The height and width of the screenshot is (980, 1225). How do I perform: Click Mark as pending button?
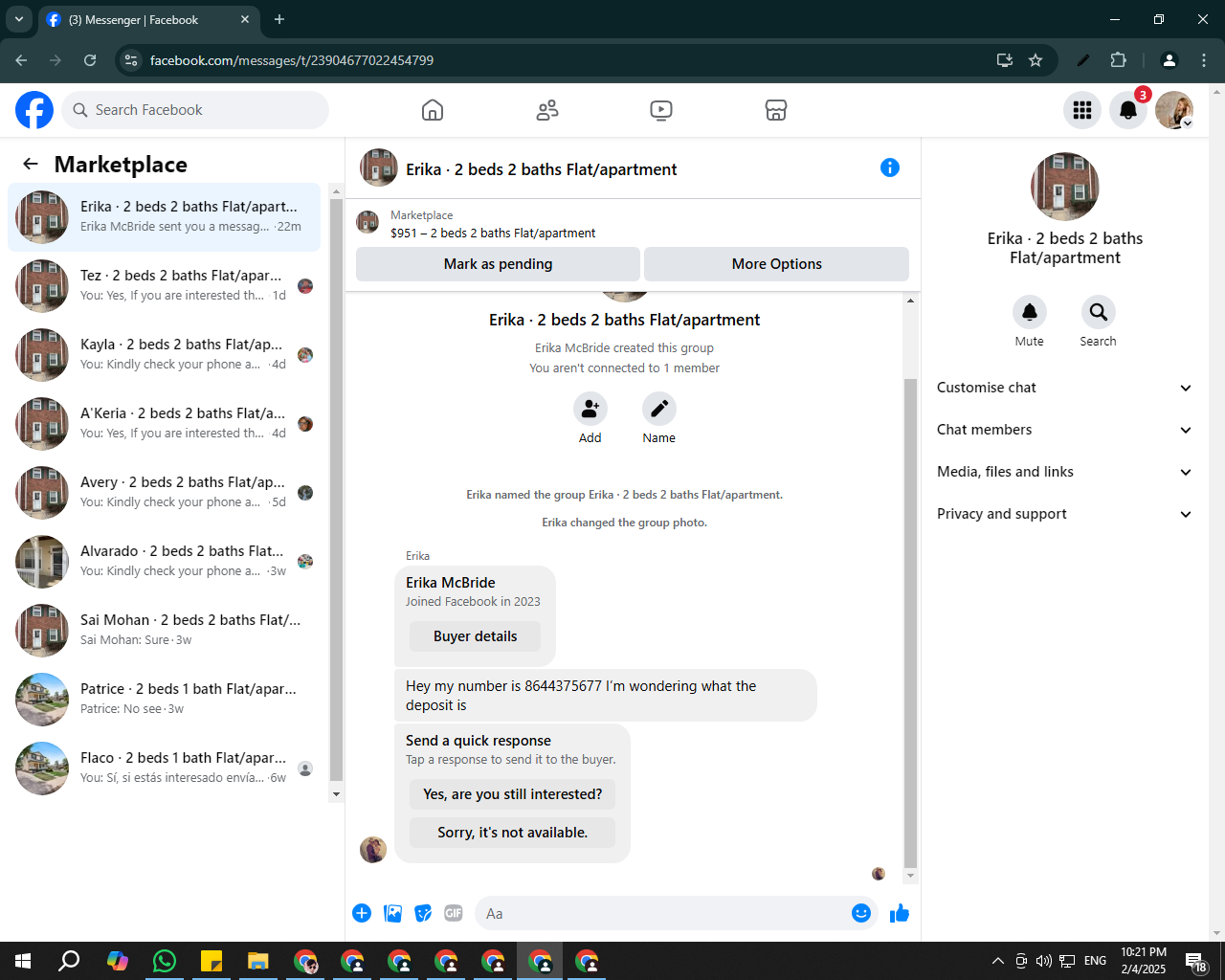coord(498,264)
